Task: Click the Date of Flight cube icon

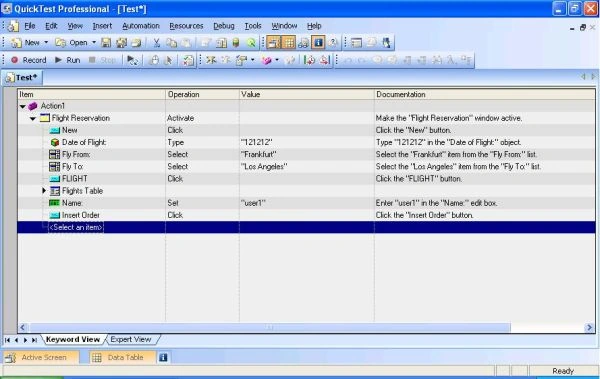Action: coord(55,142)
